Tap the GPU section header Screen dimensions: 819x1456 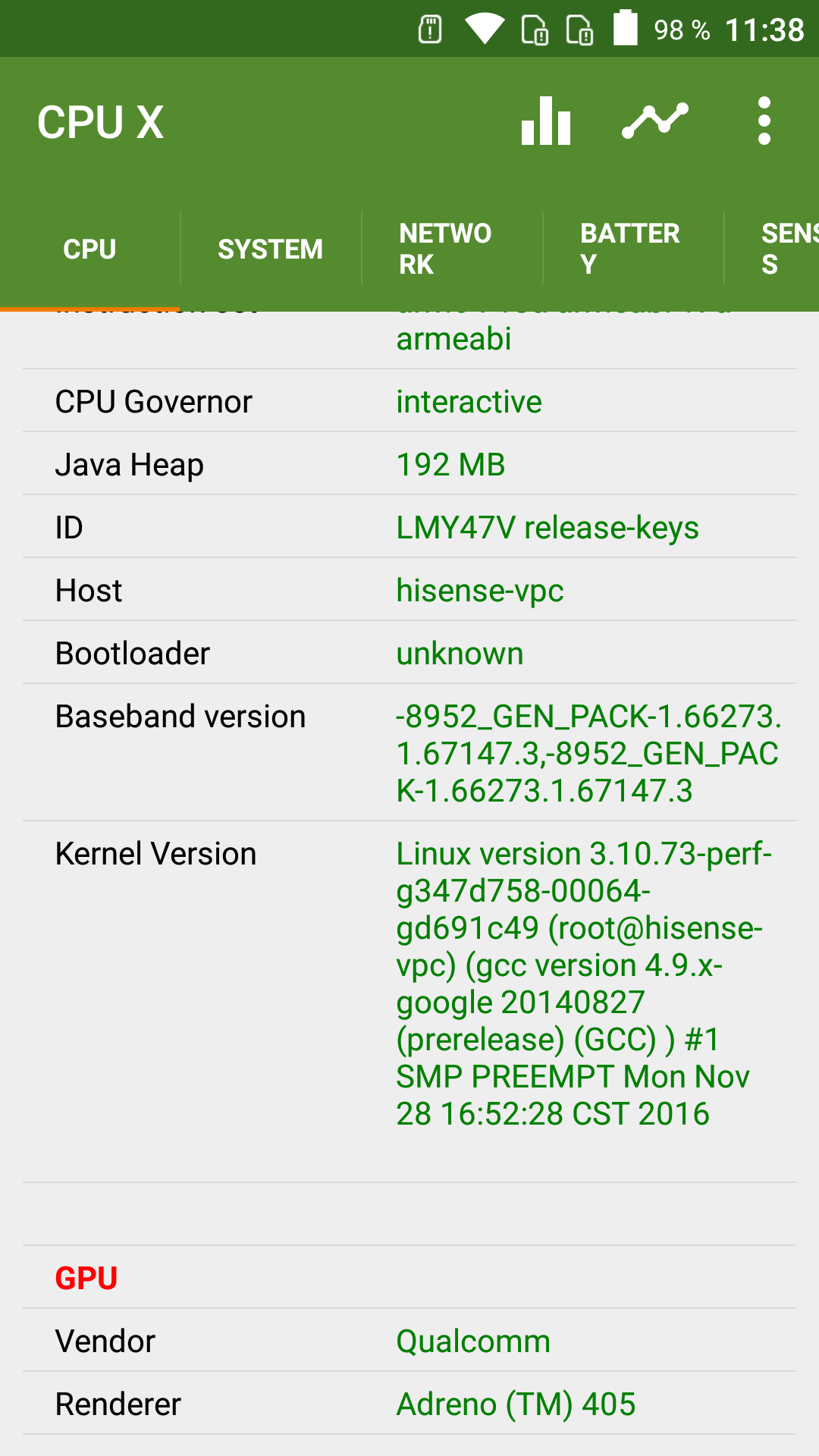[x=86, y=1278]
